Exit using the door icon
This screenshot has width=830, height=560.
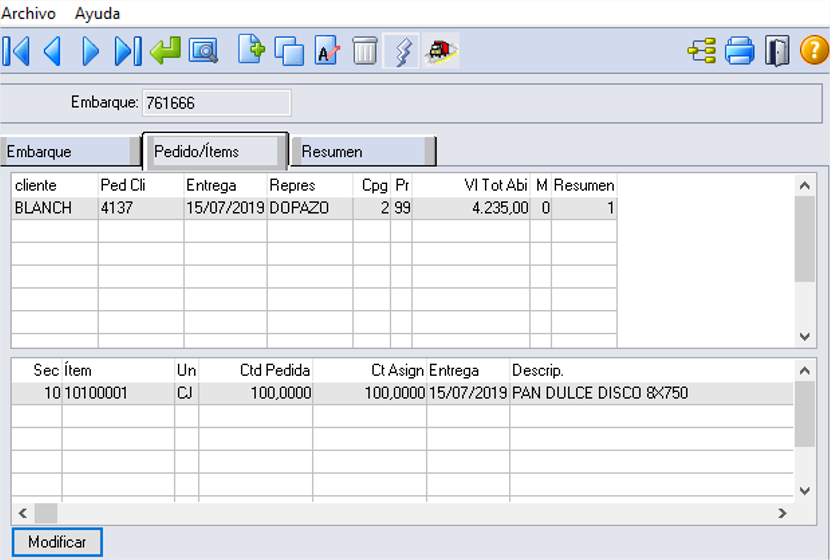777,51
